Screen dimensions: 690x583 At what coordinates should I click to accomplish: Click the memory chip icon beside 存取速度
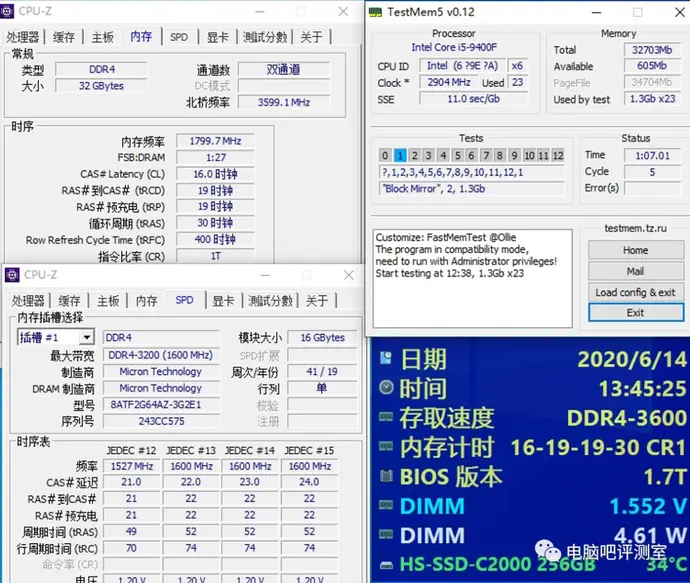[x=387, y=417]
